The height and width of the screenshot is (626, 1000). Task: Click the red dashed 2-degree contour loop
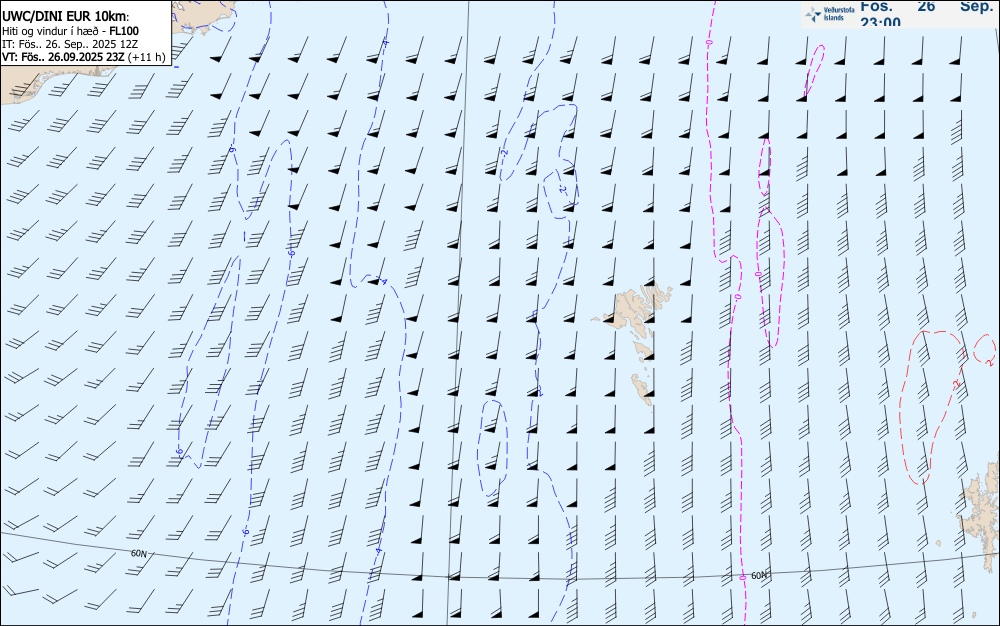click(x=932, y=407)
